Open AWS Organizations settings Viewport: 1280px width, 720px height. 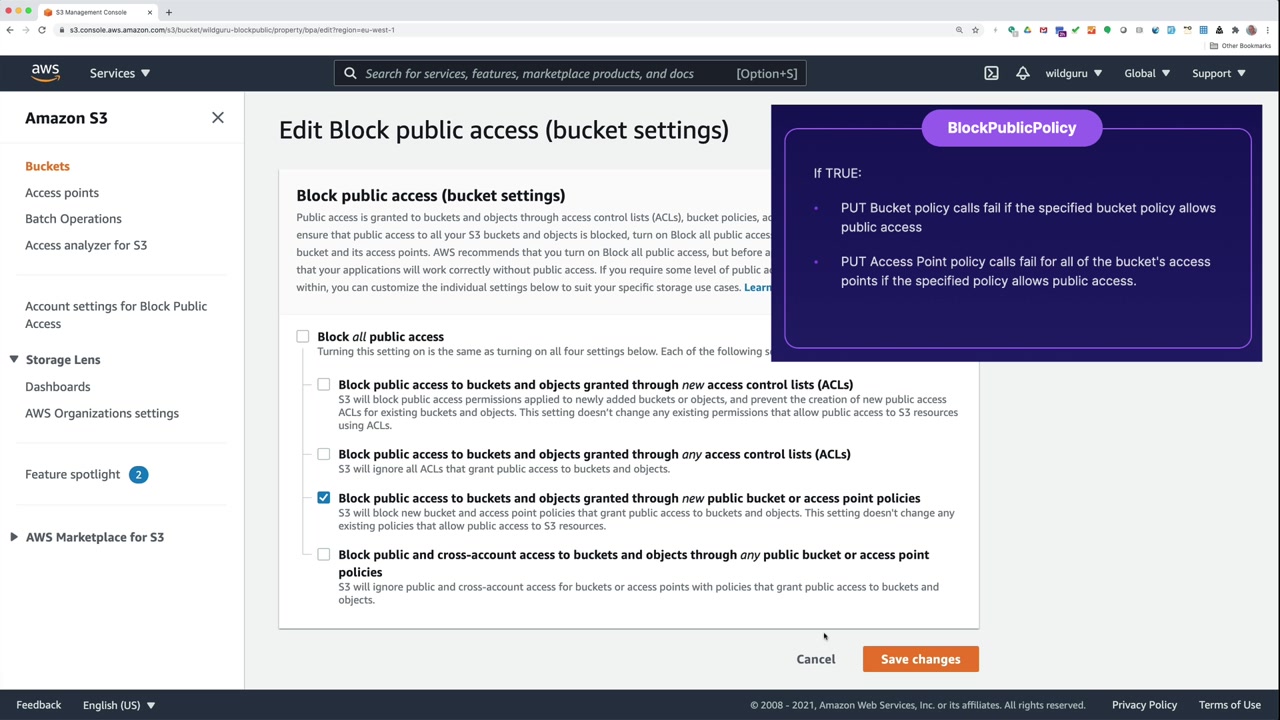coord(102,413)
